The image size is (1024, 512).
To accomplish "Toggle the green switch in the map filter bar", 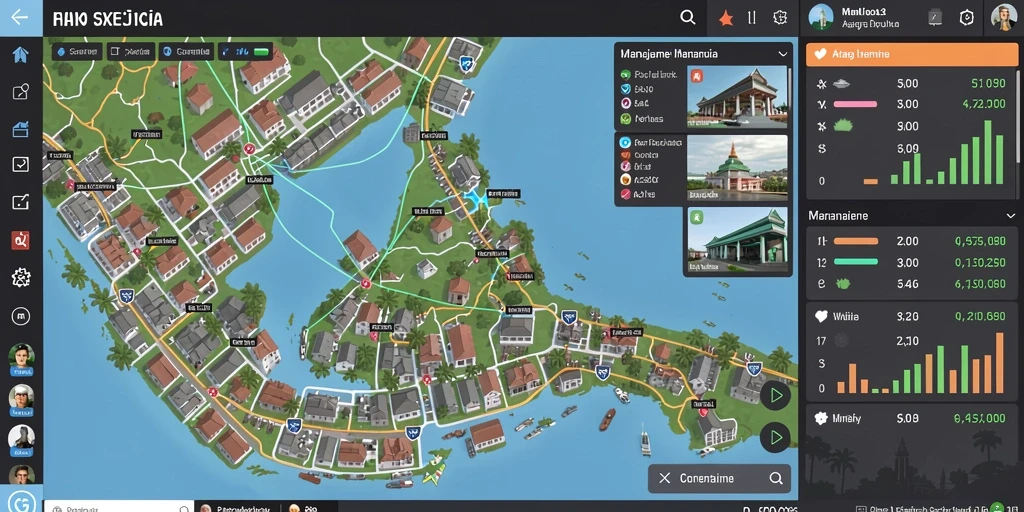I will [263, 52].
